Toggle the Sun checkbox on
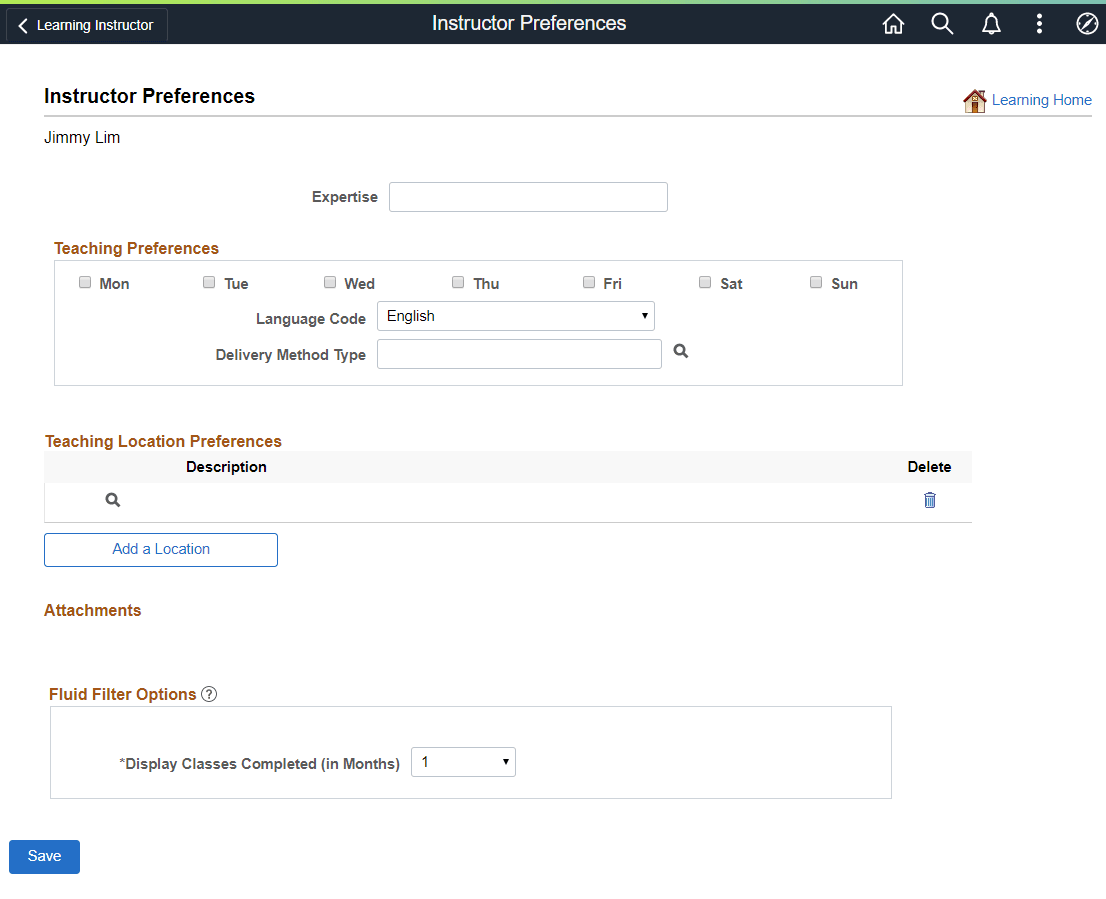Screen dimensions: 1106x899 (816, 282)
